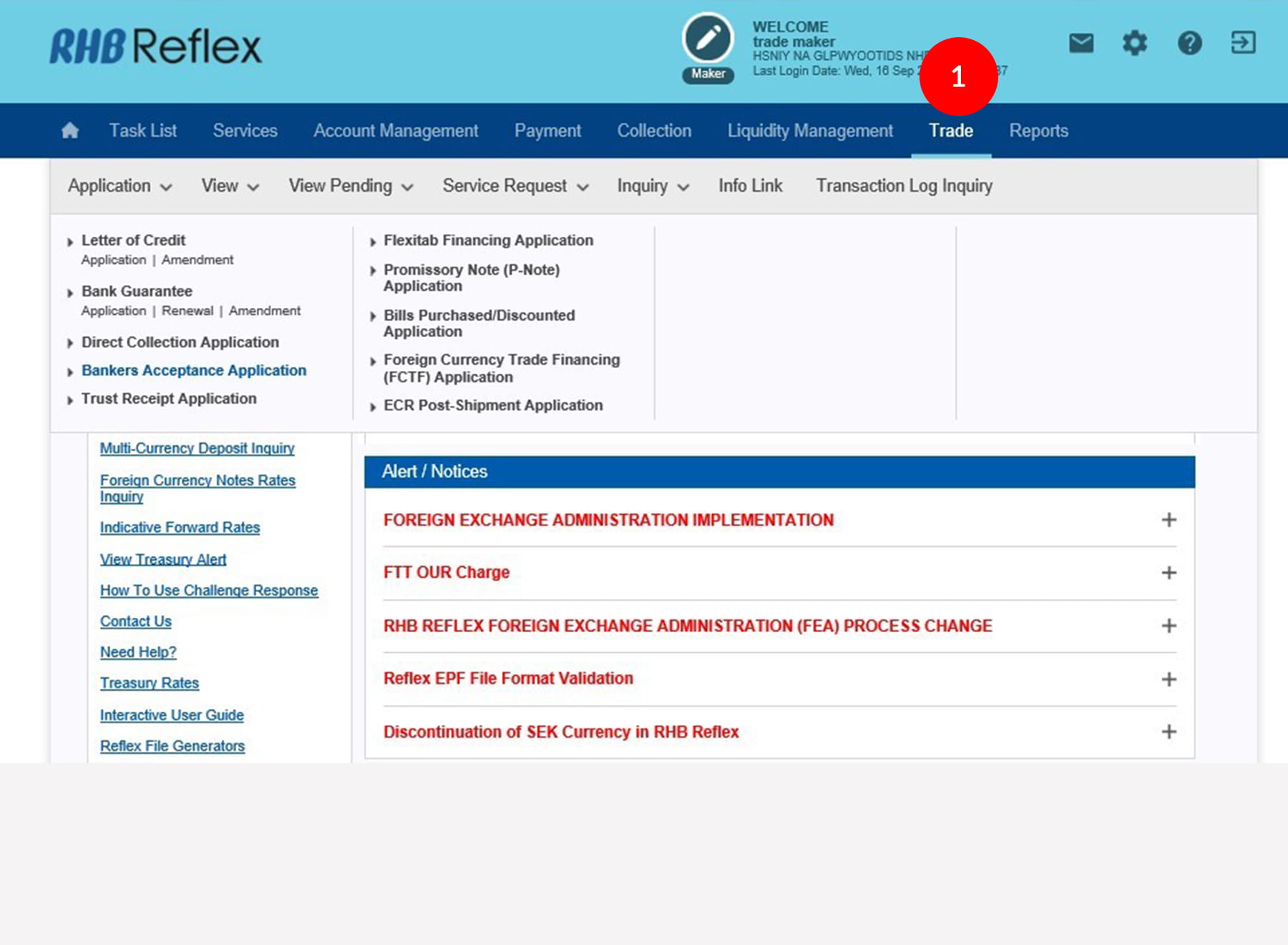Open settings via the gear icon
This screenshot has width=1288, height=945.
1134,43
